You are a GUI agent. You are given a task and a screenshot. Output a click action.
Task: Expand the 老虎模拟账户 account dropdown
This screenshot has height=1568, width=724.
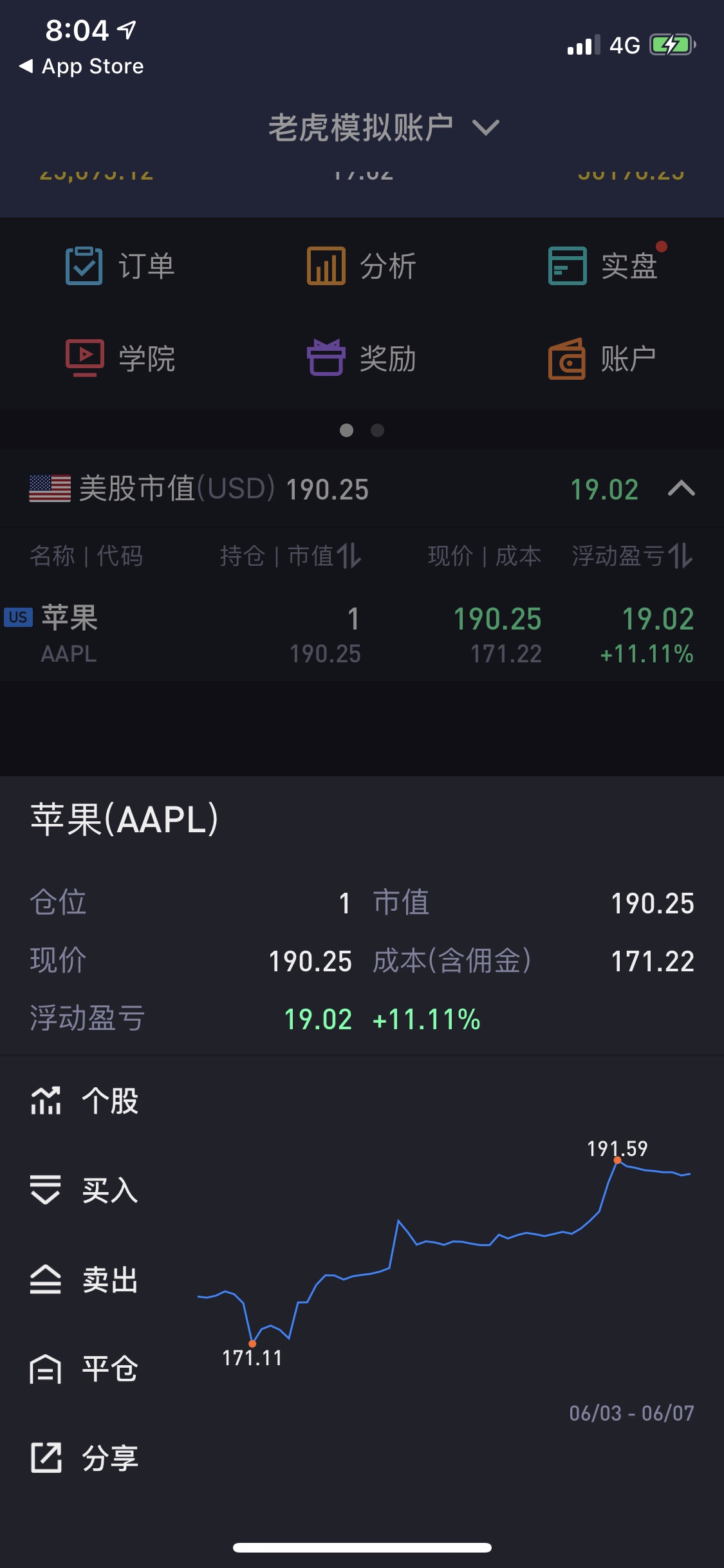point(486,127)
